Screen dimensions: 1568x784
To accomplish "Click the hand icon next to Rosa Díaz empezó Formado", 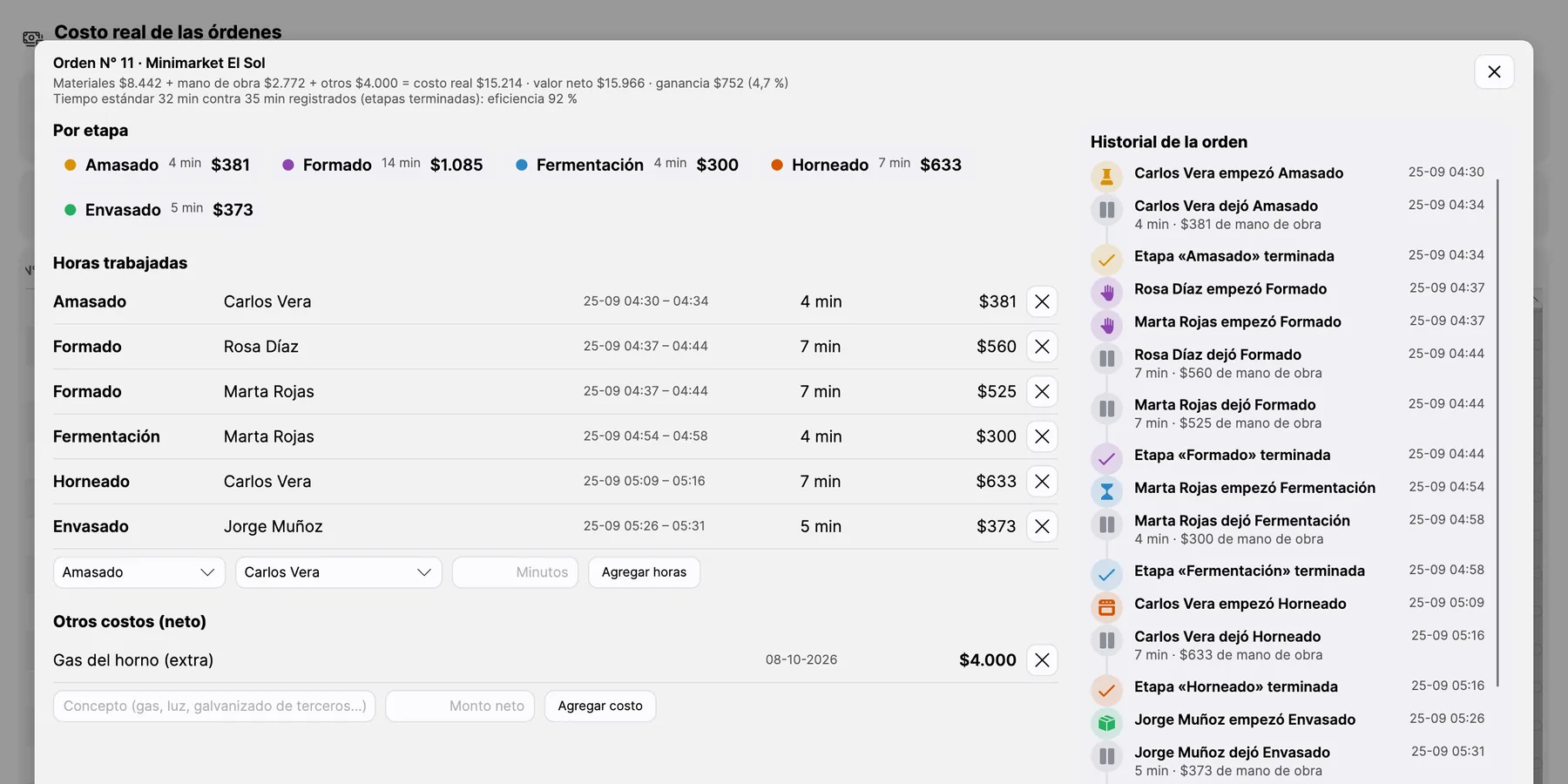I will pyautogui.click(x=1106, y=293).
